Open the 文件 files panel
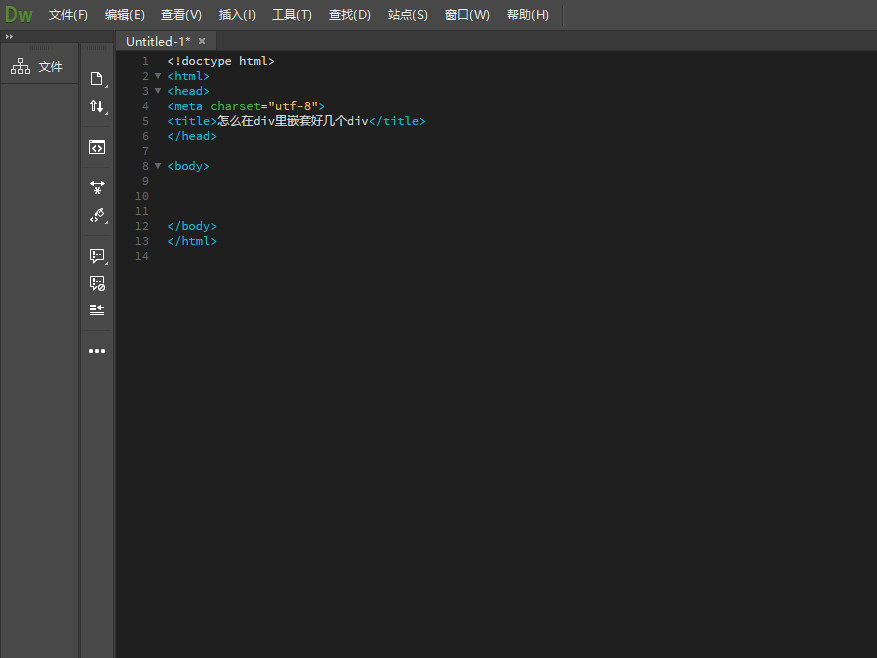The image size is (877, 658). click(37, 67)
